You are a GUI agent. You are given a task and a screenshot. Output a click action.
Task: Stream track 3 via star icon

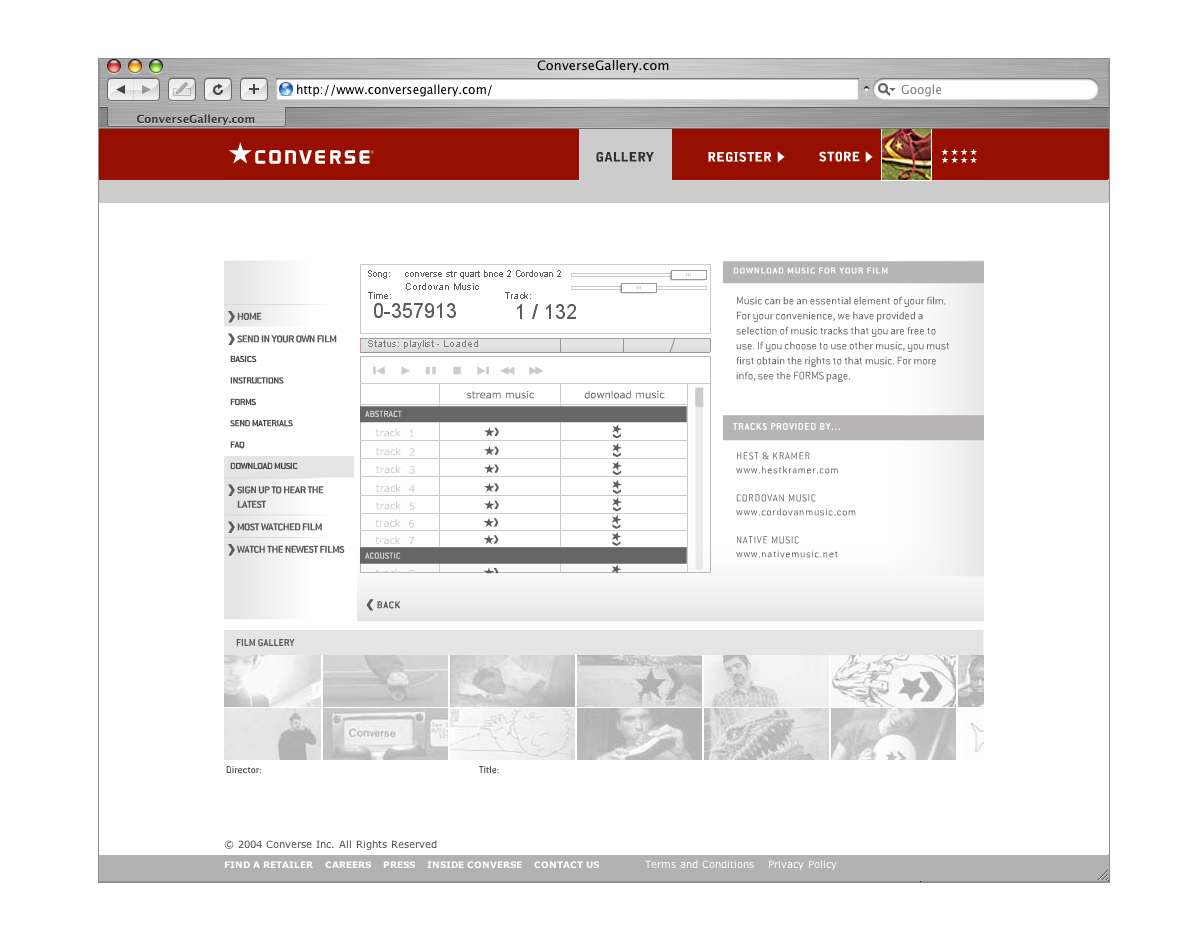[491, 469]
